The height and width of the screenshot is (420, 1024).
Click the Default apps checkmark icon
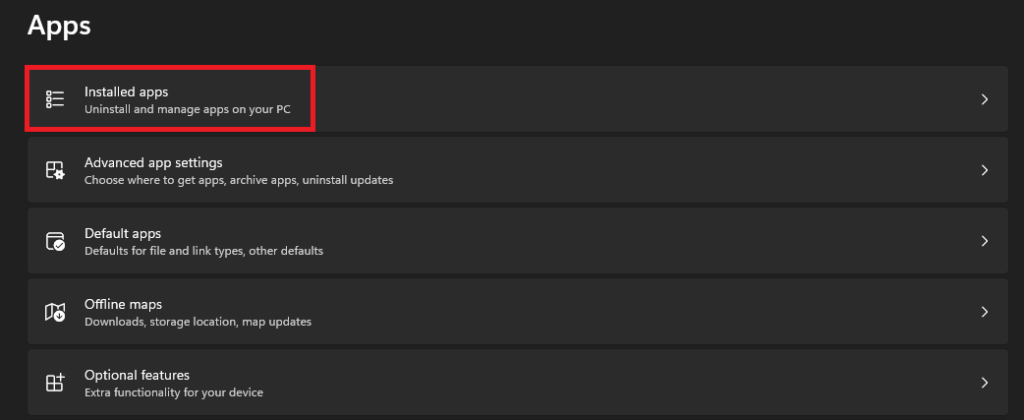point(55,241)
